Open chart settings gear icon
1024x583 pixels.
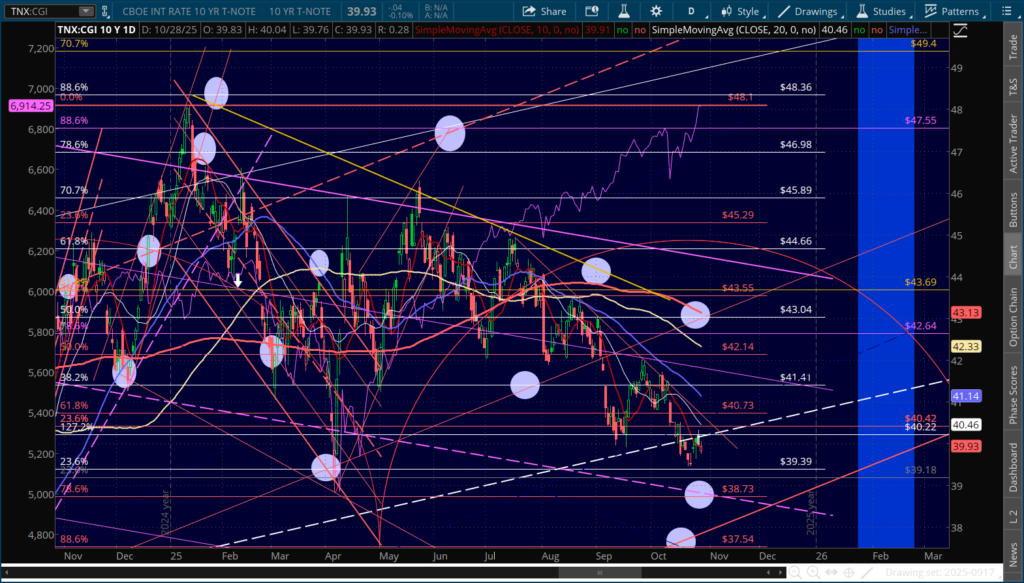pyautogui.click(x=656, y=11)
